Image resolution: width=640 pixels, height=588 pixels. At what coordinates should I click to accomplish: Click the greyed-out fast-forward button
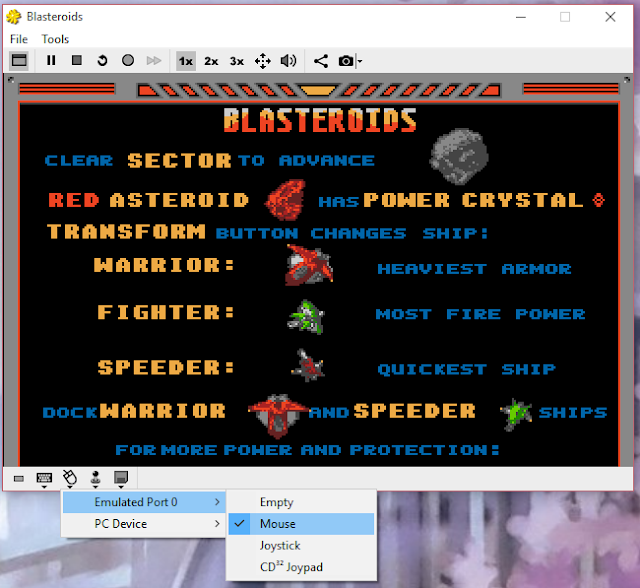(154, 61)
